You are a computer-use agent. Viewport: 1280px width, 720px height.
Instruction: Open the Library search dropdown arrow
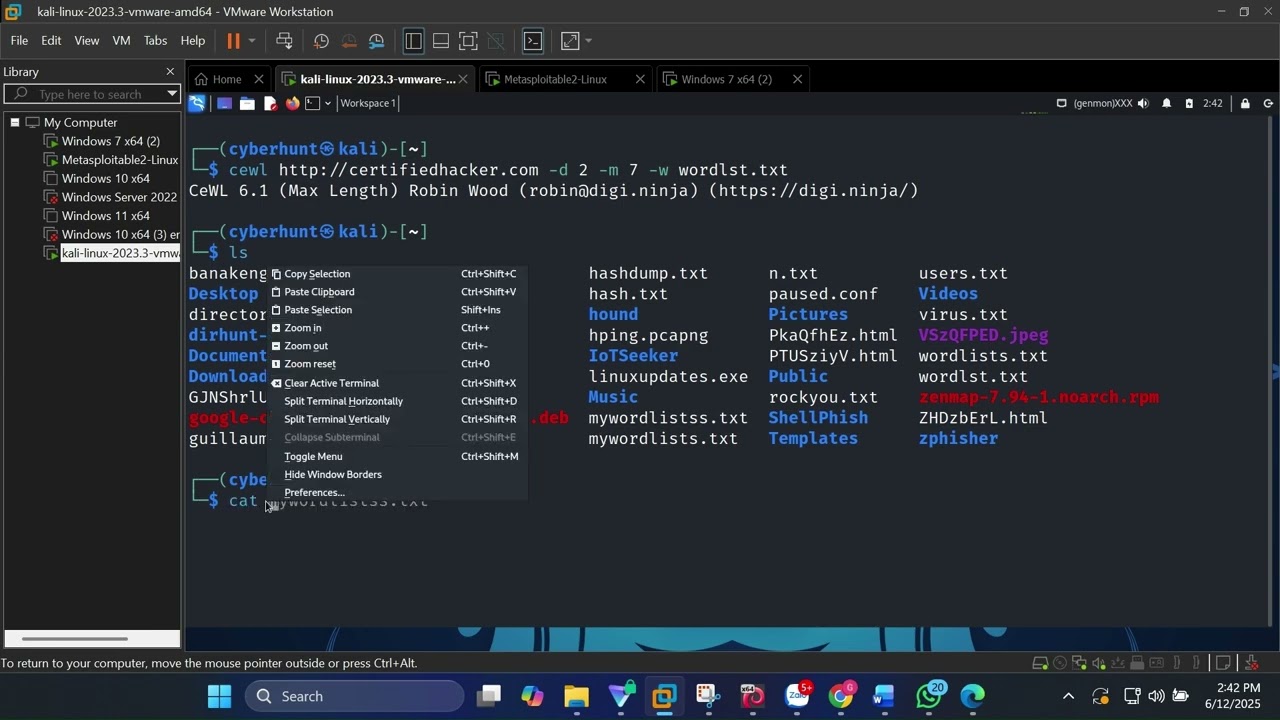172,94
